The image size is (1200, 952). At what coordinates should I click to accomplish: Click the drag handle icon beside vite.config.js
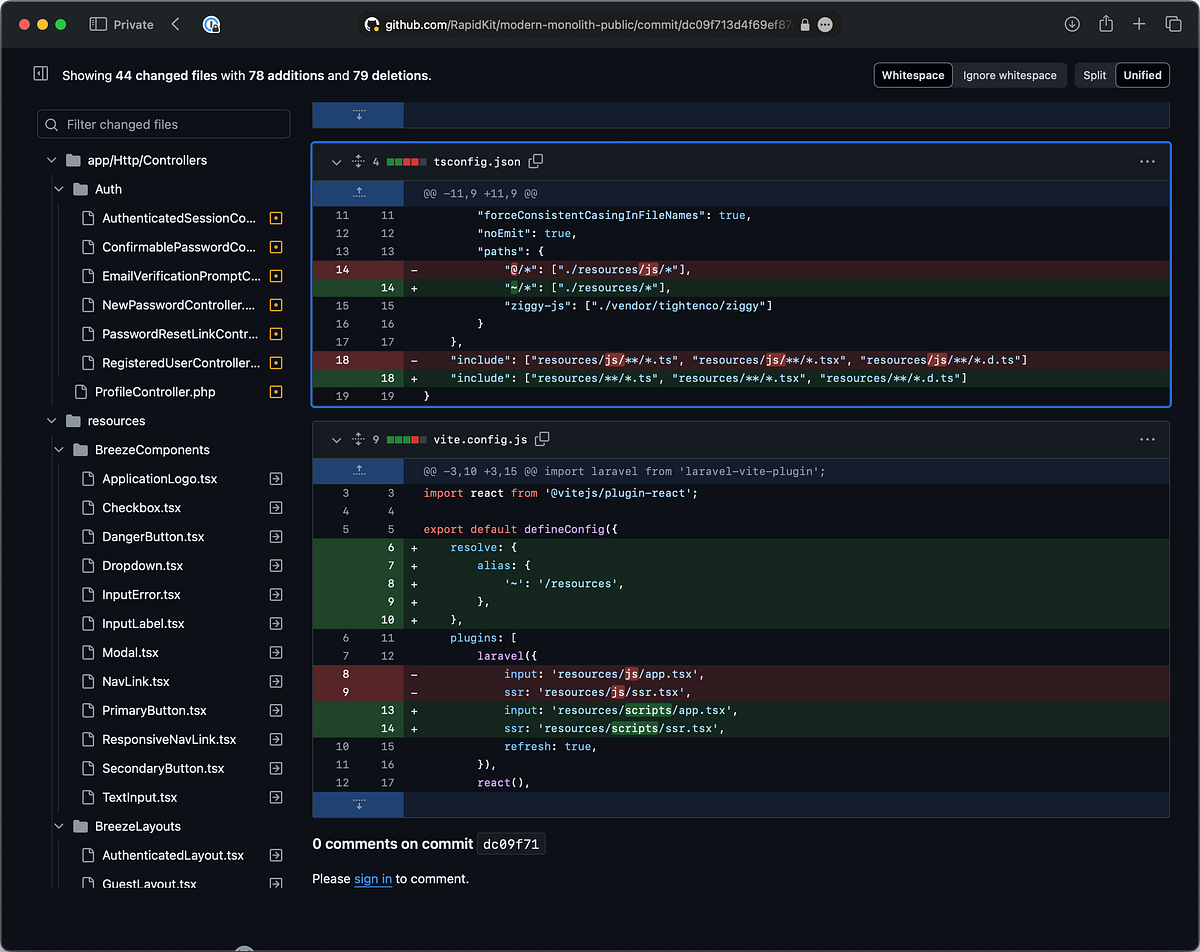coord(357,438)
